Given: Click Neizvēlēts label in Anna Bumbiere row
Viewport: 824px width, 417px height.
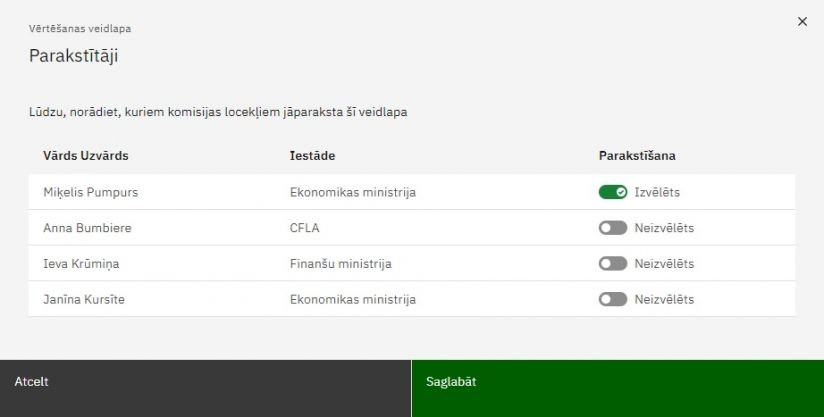Looking at the screenshot, I should pyautogui.click(x=663, y=228).
